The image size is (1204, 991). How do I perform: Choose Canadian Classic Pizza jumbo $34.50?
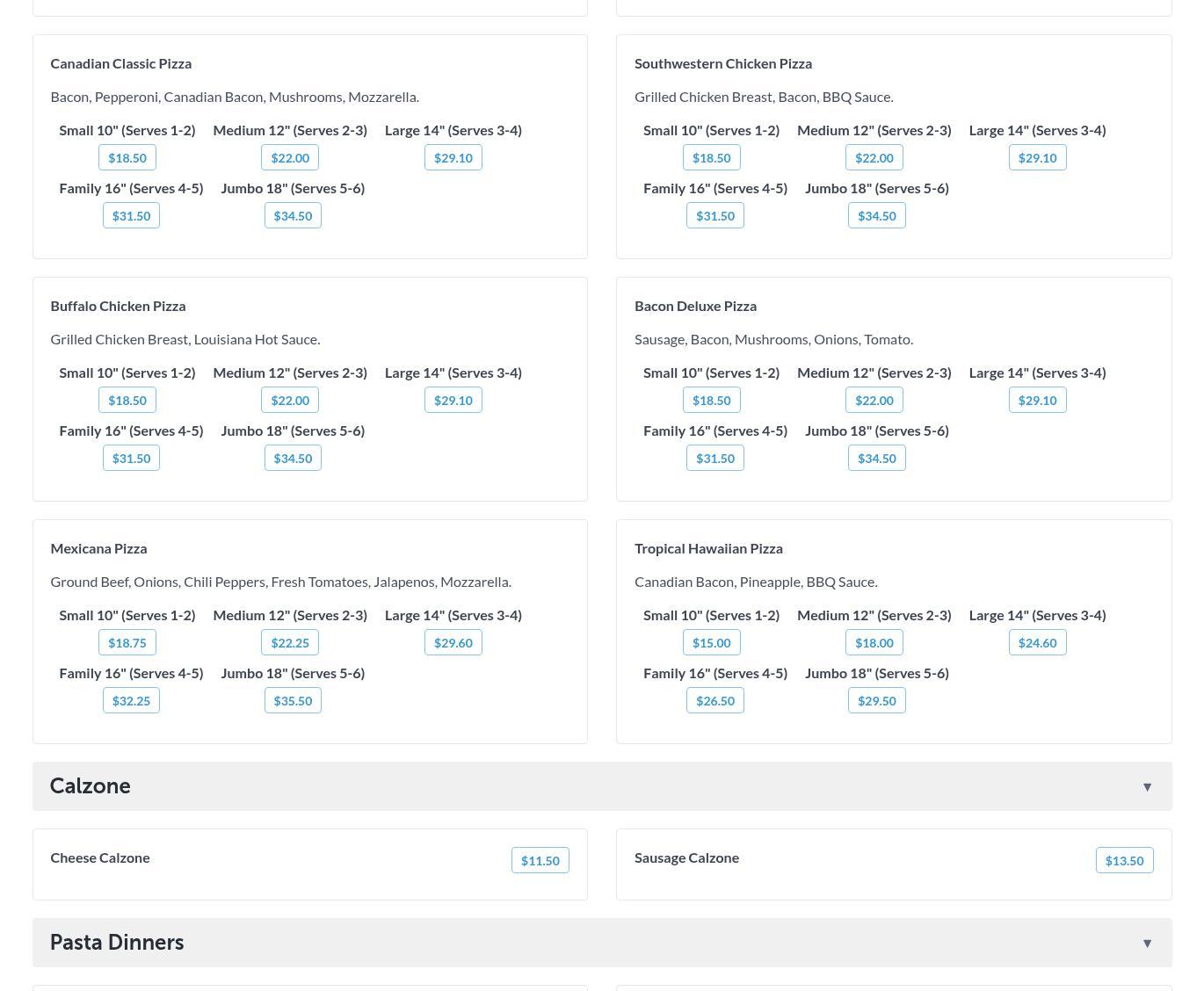pos(293,216)
